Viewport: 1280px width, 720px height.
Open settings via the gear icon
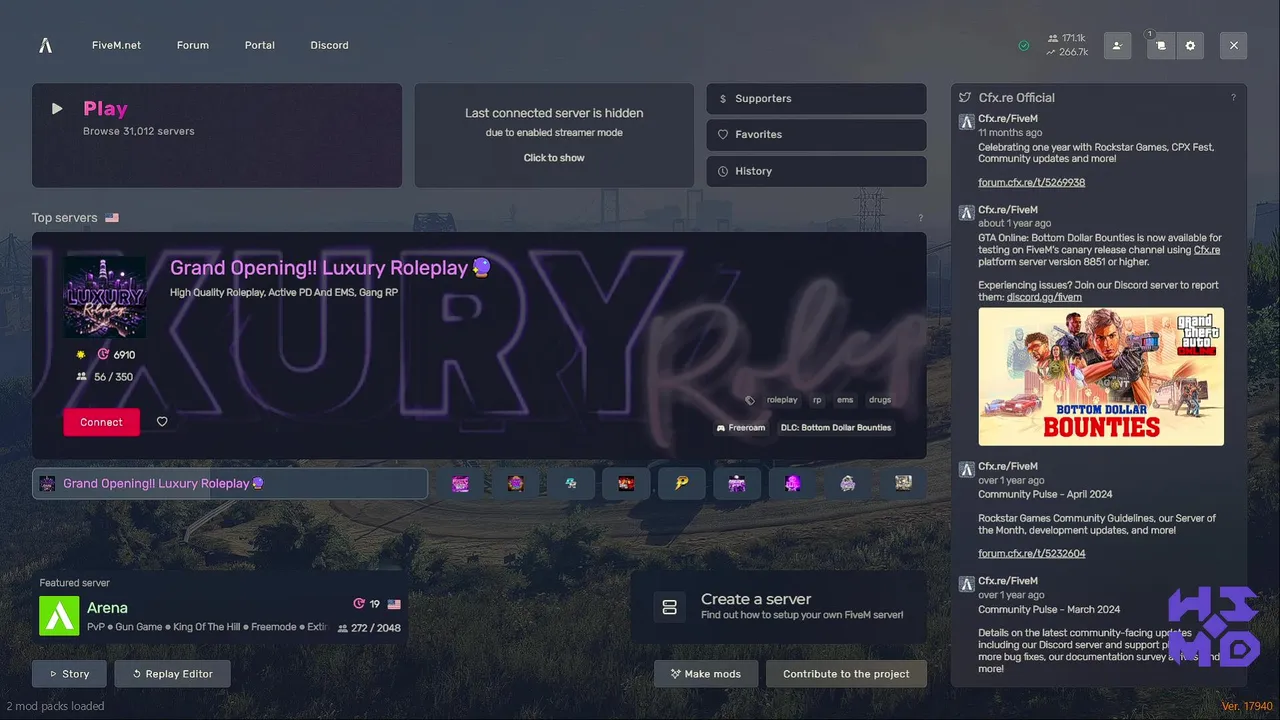pyautogui.click(x=1190, y=45)
